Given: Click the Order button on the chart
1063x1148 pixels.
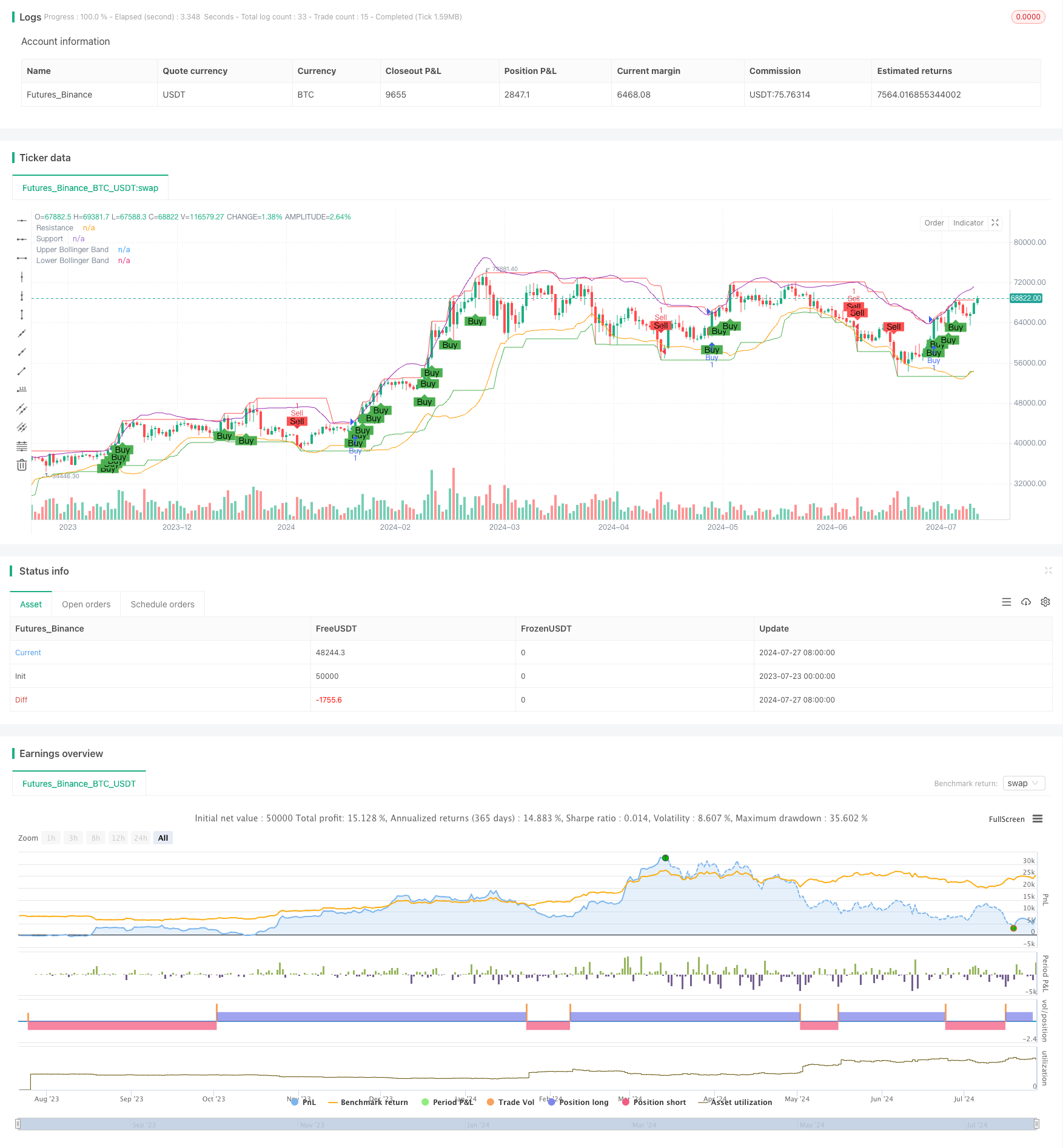Looking at the screenshot, I should [x=934, y=223].
